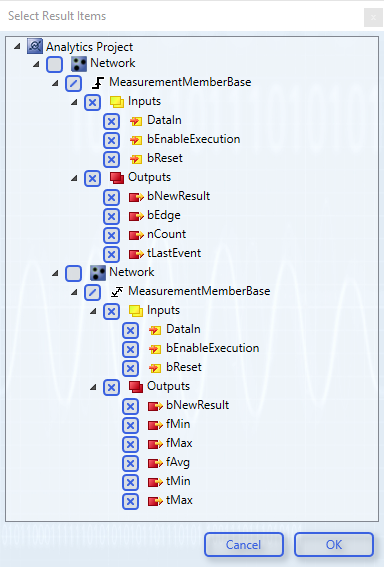Collapse the upper MeasurementMemberBase node
The width and height of the screenshot is (384, 567).
click(x=55, y=84)
